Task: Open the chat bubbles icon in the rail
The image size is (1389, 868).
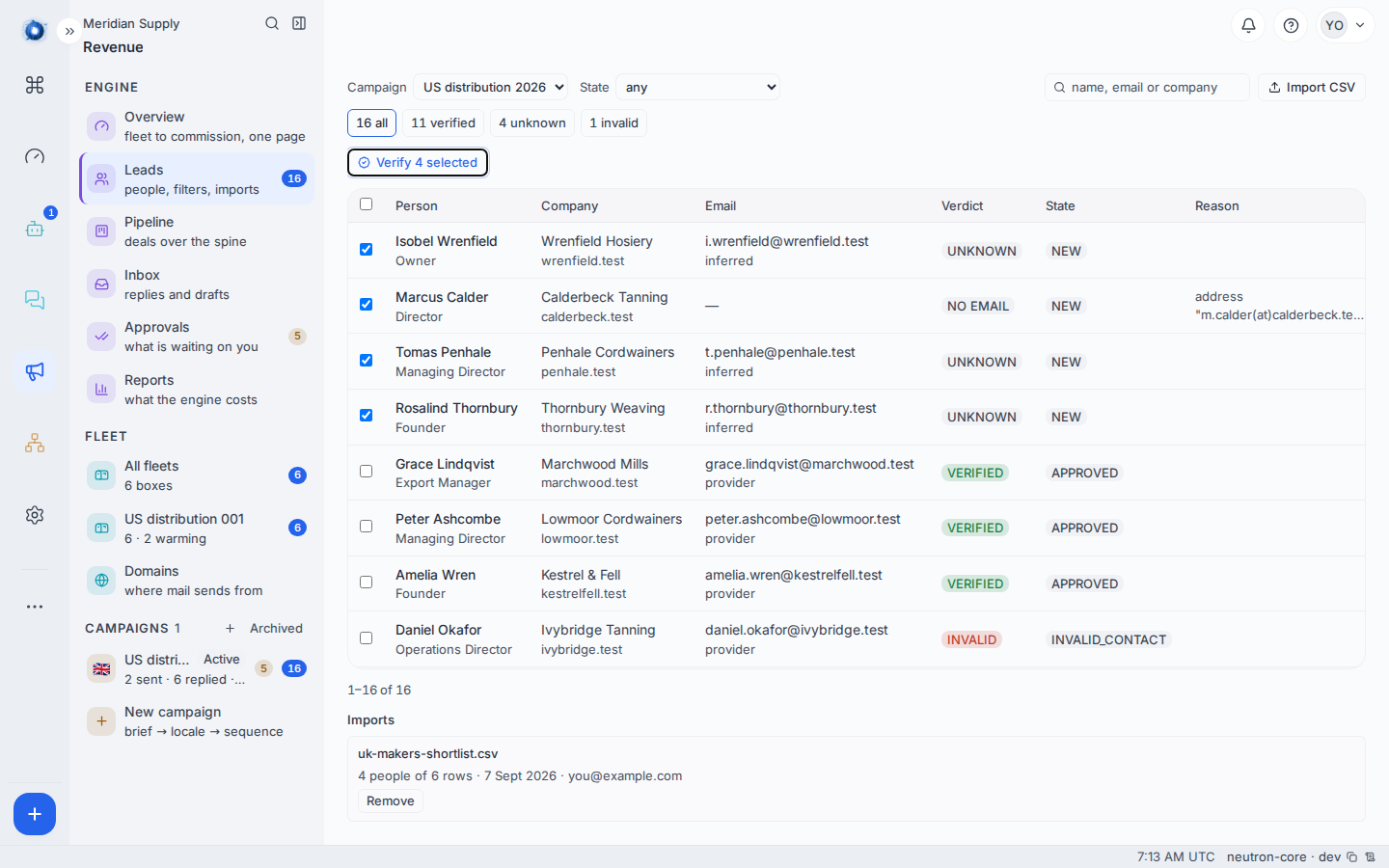Action: pyautogui.click(x=35, y=300)
